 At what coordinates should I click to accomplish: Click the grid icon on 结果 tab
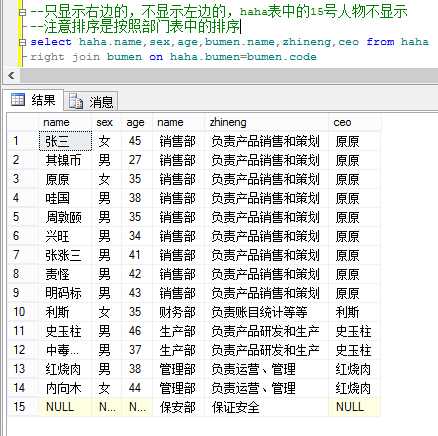coord(18,100)
